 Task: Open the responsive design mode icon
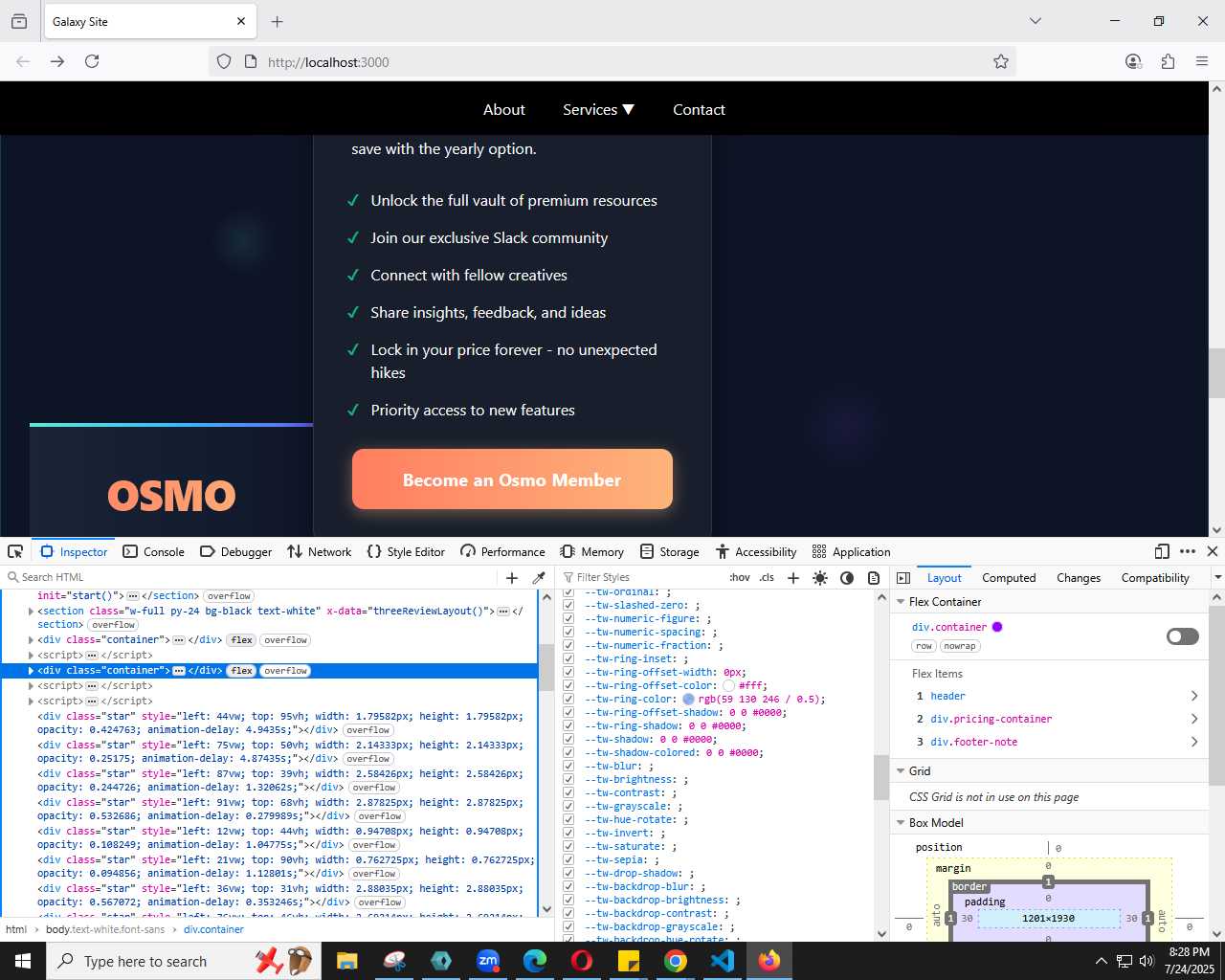click(1162, 551)
